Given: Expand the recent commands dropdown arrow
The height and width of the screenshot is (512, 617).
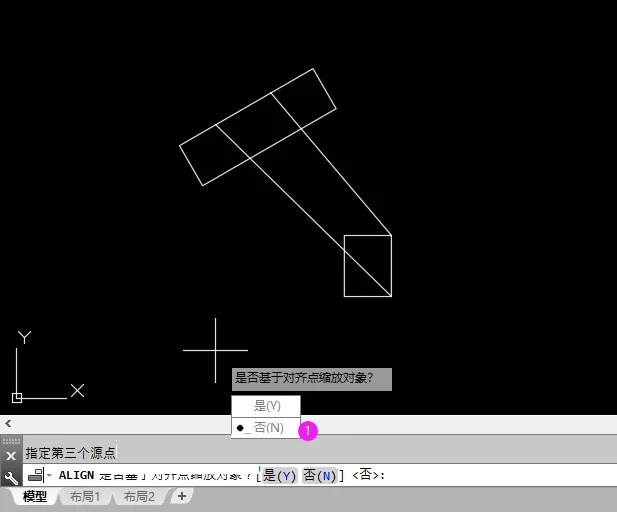Looking at the screenshot, I should click(49, 475).
